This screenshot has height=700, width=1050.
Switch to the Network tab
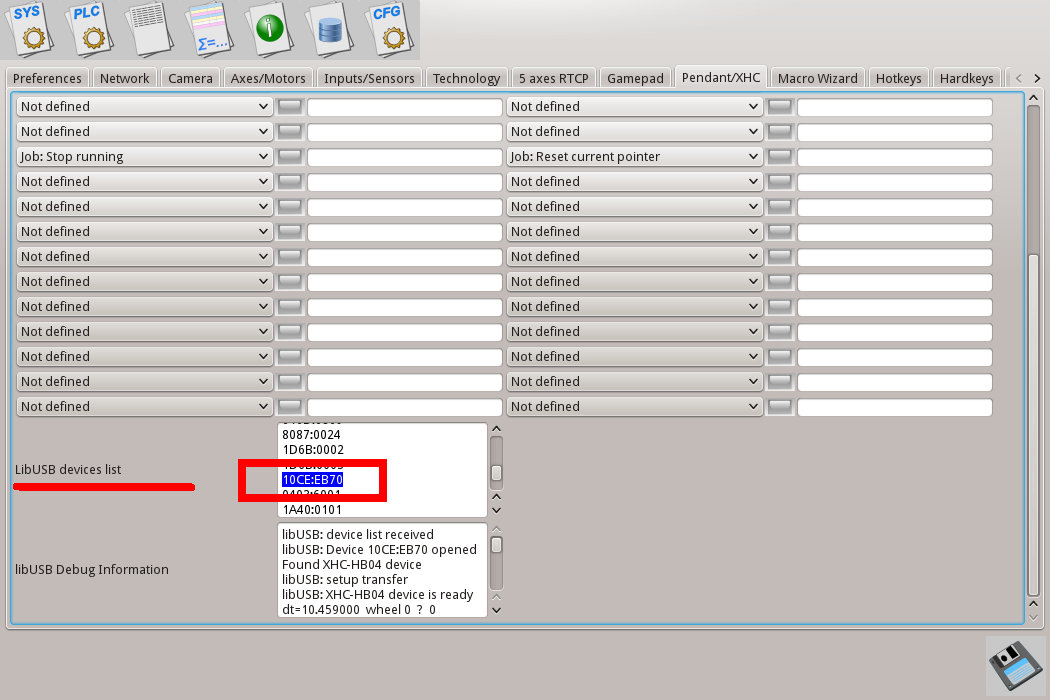click(125, 78)
